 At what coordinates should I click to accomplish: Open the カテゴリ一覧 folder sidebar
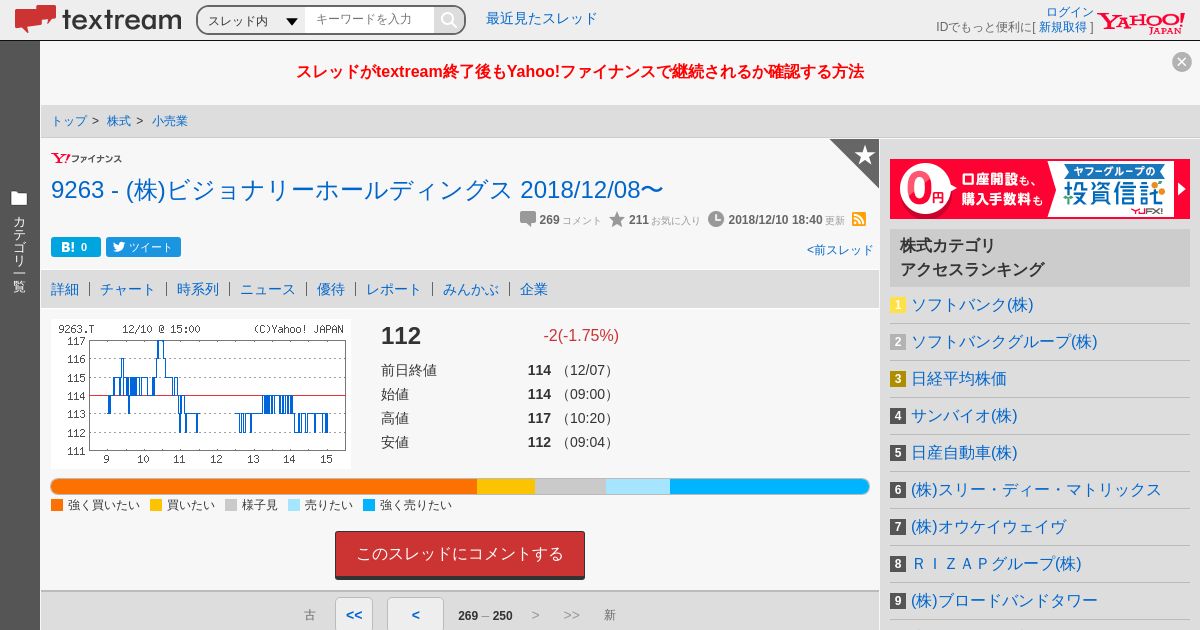click(x=19, y=240)
